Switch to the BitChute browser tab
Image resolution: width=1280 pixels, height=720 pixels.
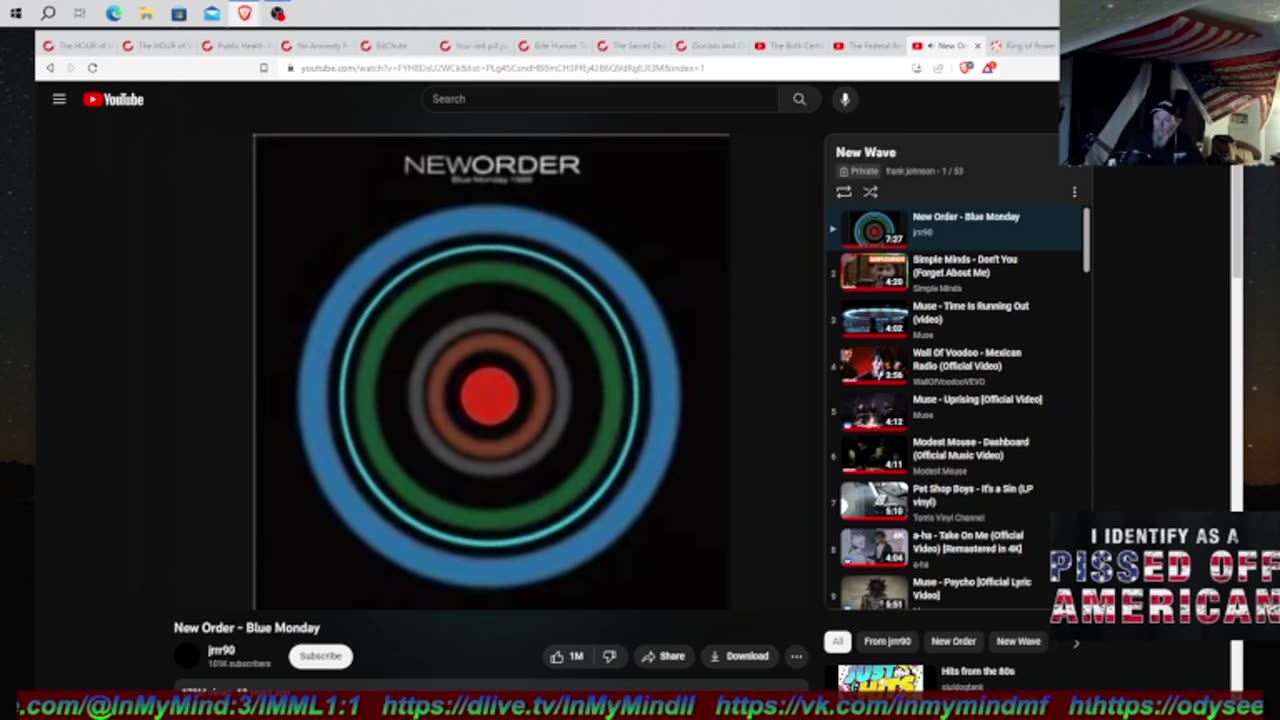click(394, 46)
